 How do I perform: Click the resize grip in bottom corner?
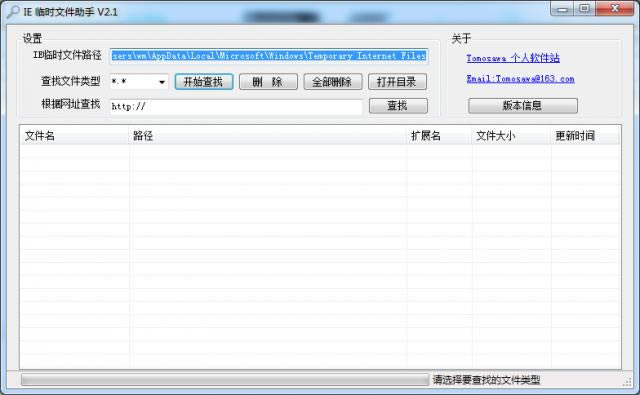click(627, 382)
